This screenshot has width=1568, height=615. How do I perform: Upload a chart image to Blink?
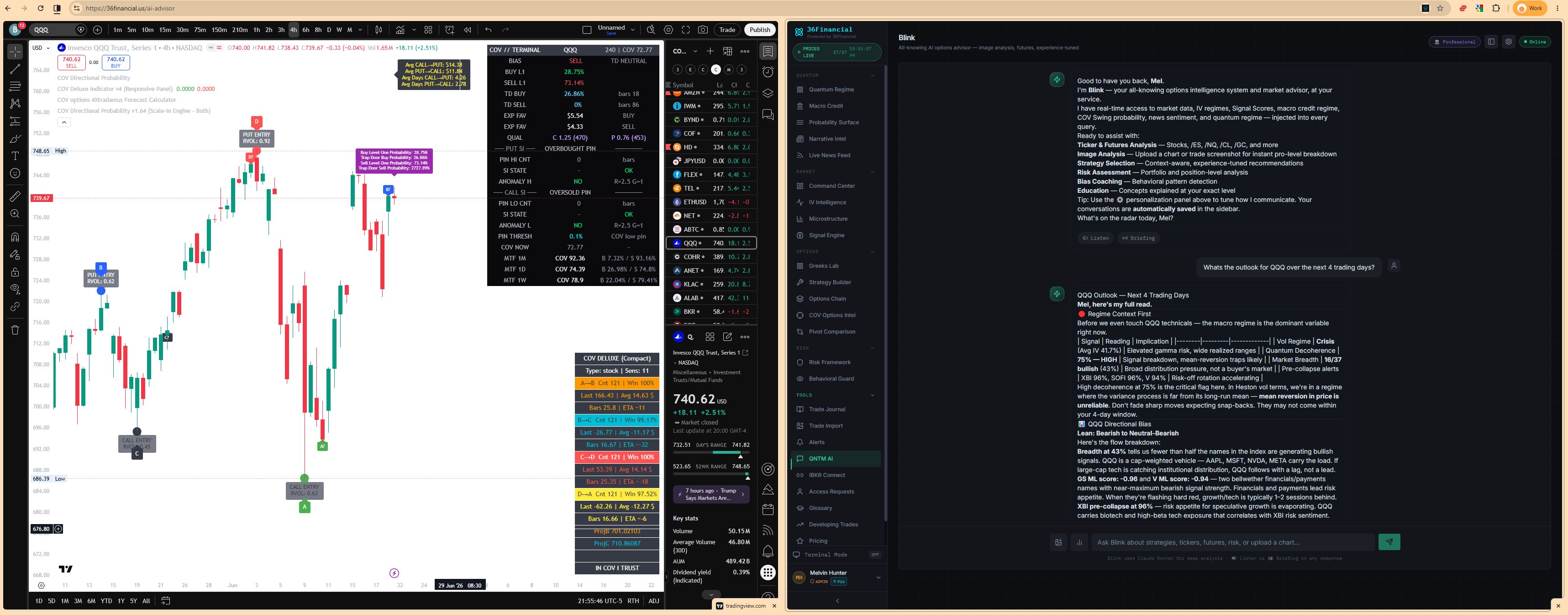(1058, 542)
